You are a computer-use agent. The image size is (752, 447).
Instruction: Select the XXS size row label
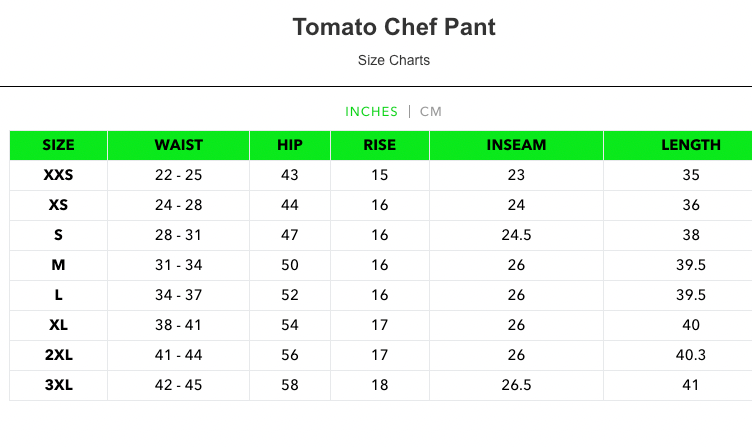(x=58, y=175)
